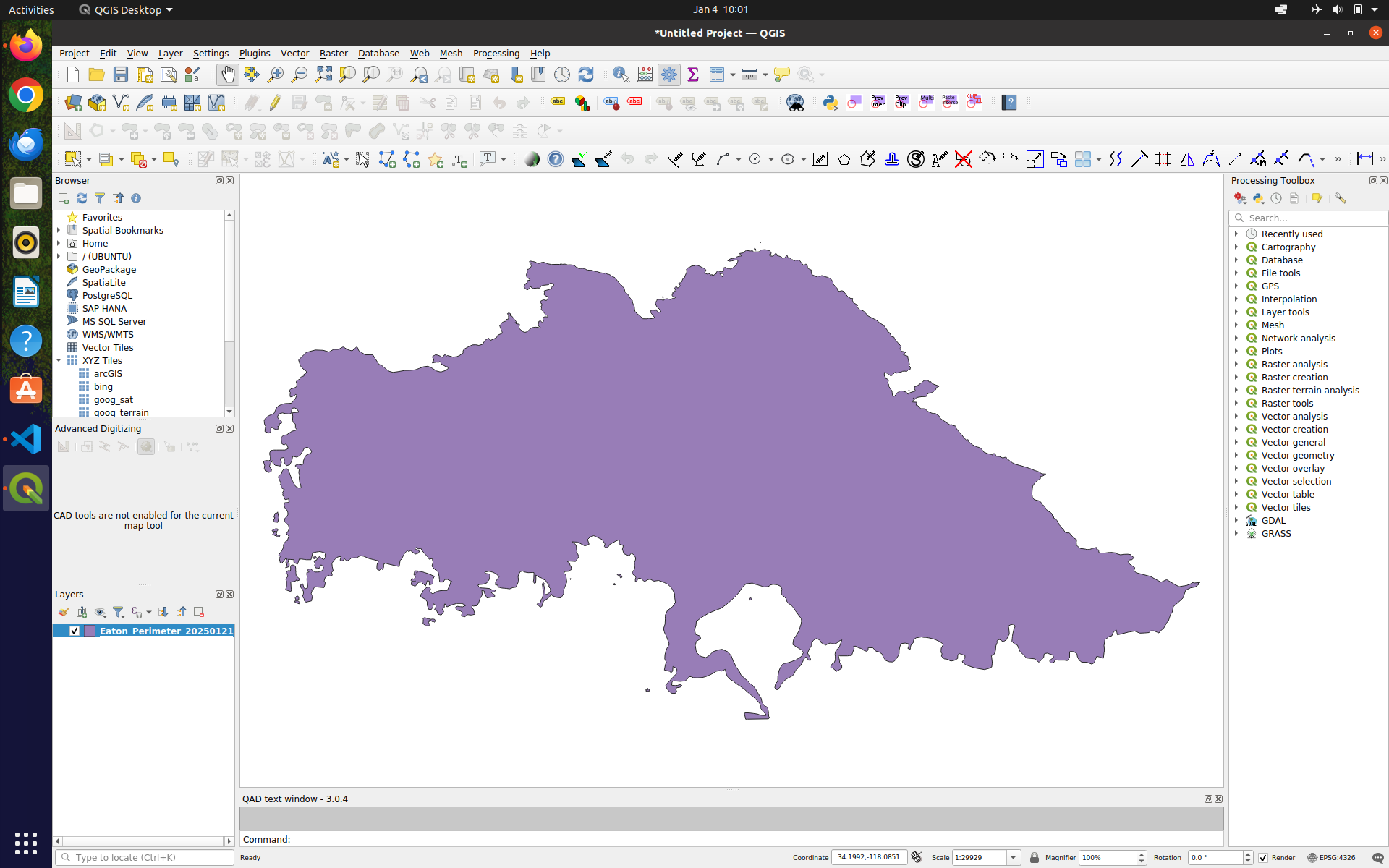1389x868 pixels.
Task: Uncheck the Eaton_Perimeter_20250121 layer visibility
Action: pyautogui.click(x=75, y=630)
